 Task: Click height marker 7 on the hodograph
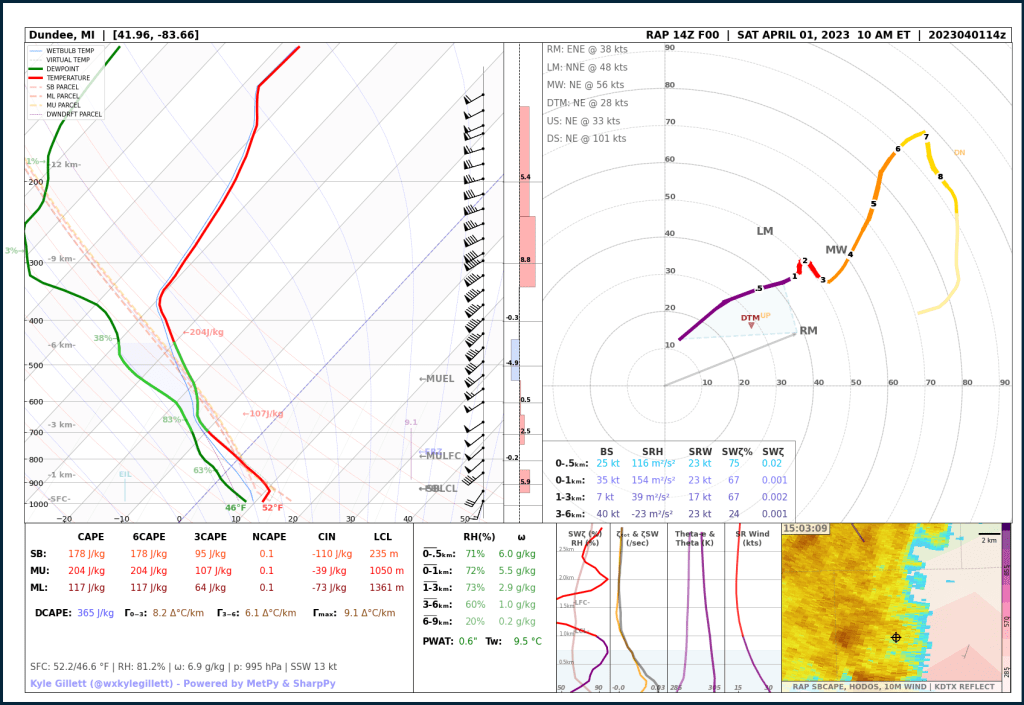tap(926, 137)
